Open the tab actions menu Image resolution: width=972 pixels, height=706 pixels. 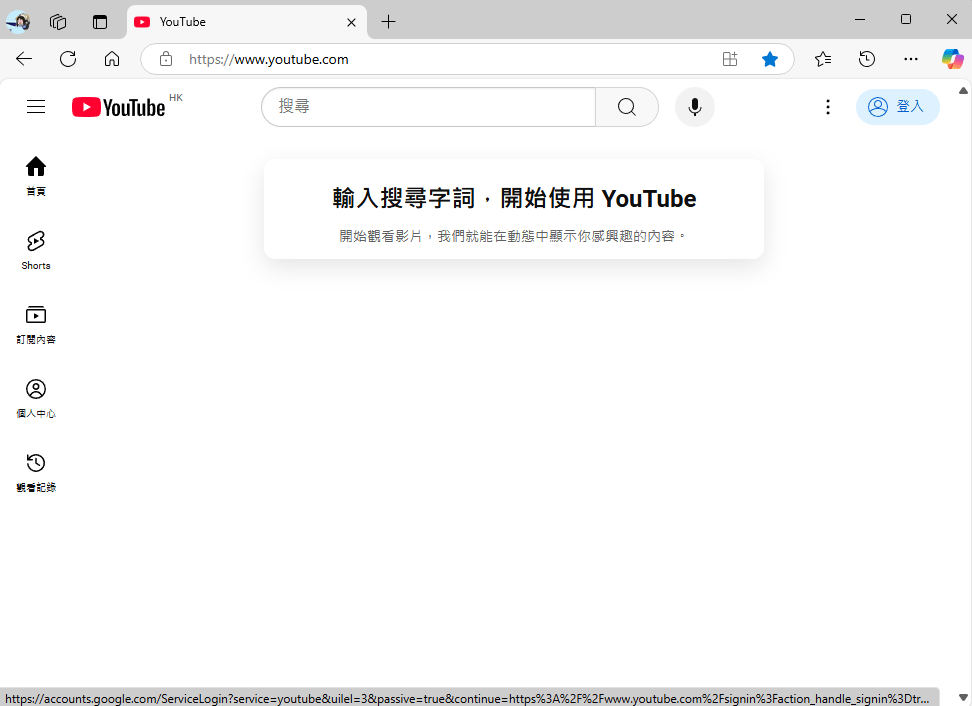pos(100,22)
